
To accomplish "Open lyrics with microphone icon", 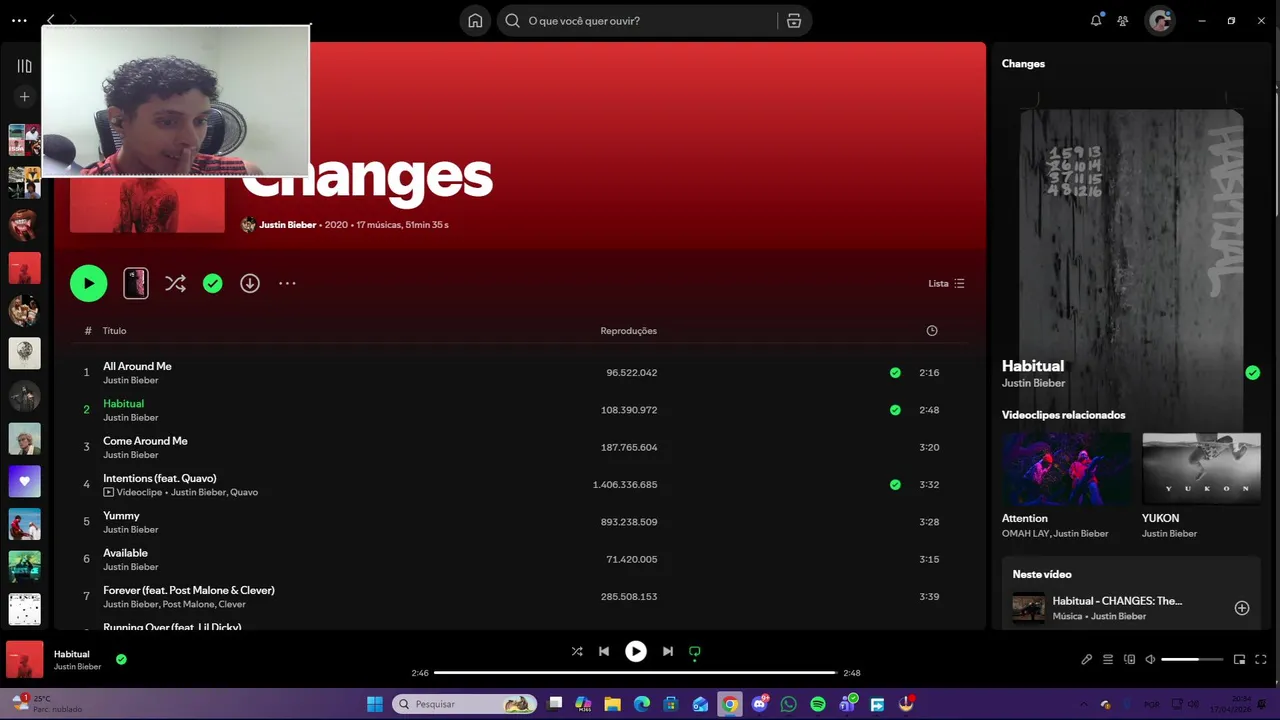I will point(1087,660).
